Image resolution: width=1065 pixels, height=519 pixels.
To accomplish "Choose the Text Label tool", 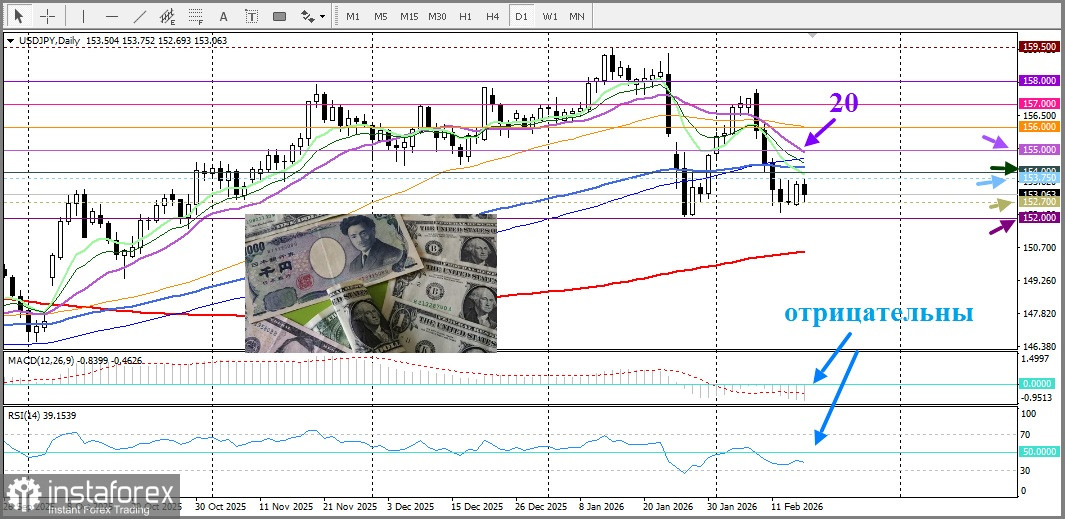I will click(x=251, y=16).
